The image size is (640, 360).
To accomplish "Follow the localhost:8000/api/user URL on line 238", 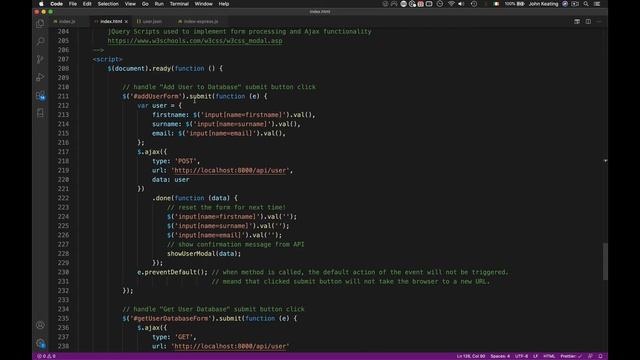I will point(230,346).
